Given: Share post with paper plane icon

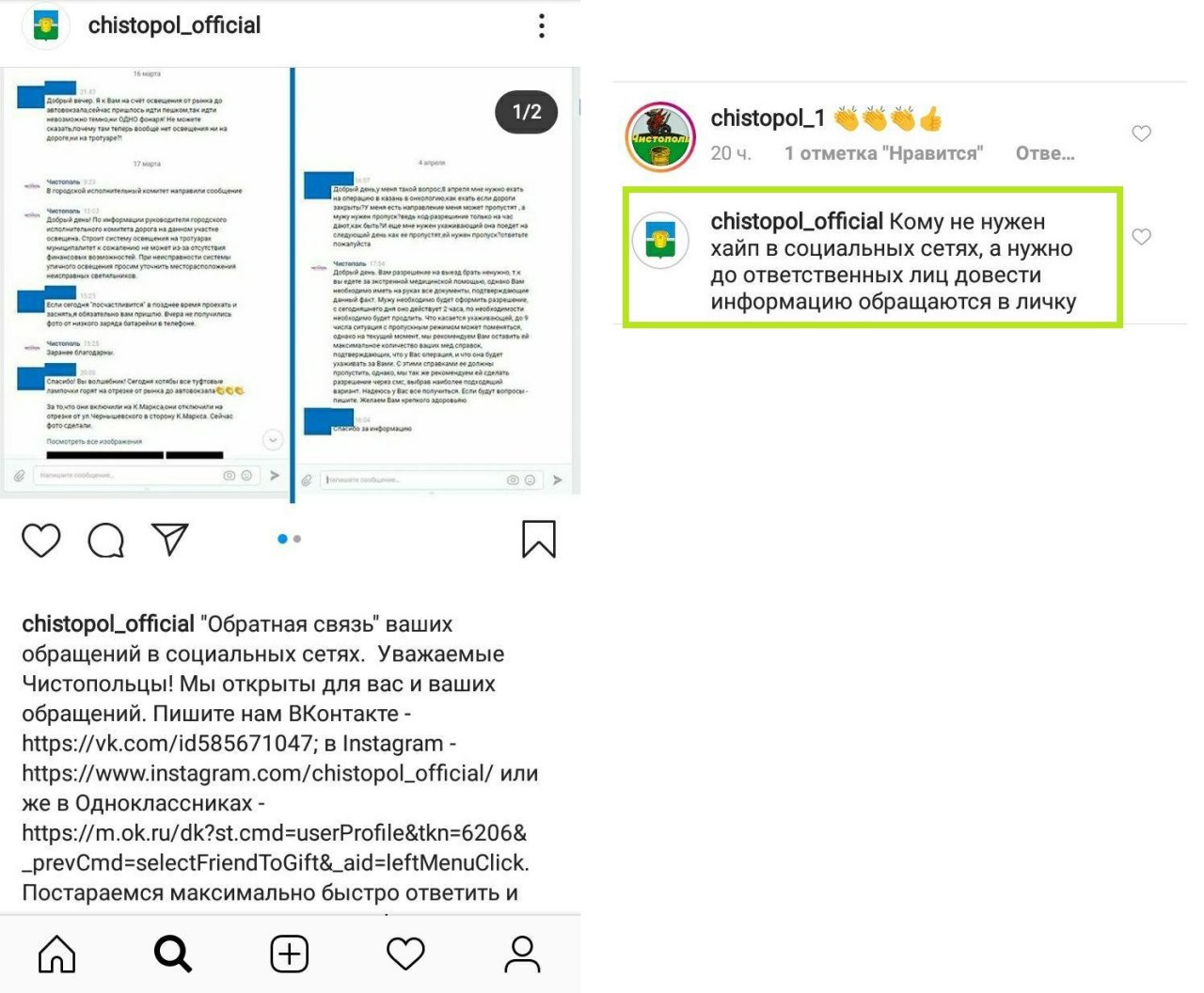Looking at the screenshot, I should pos(170,540).
